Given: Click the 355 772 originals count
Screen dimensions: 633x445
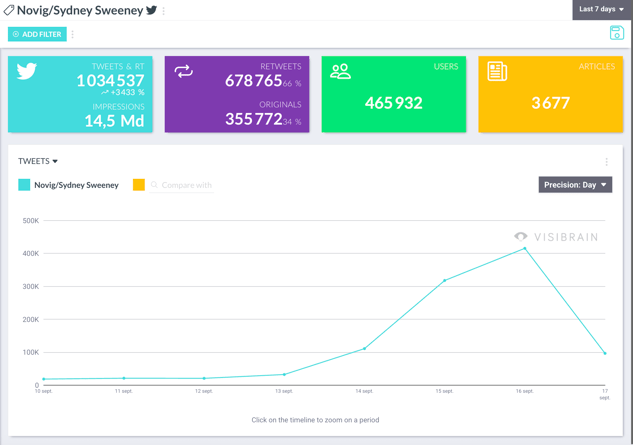Looking at the screenshot, I should click(254, 119).
